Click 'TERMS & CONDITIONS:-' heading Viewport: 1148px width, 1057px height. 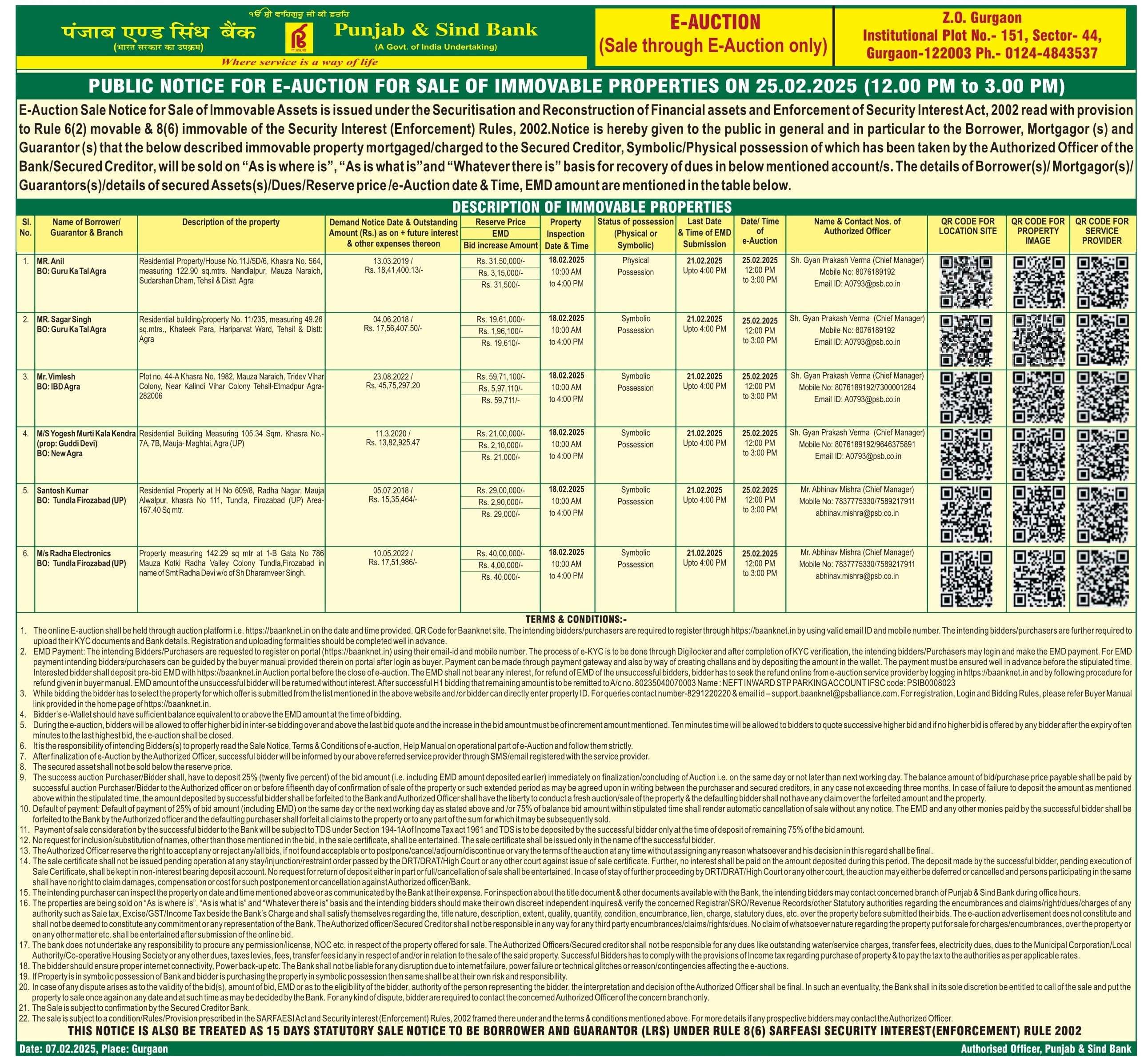576,619
